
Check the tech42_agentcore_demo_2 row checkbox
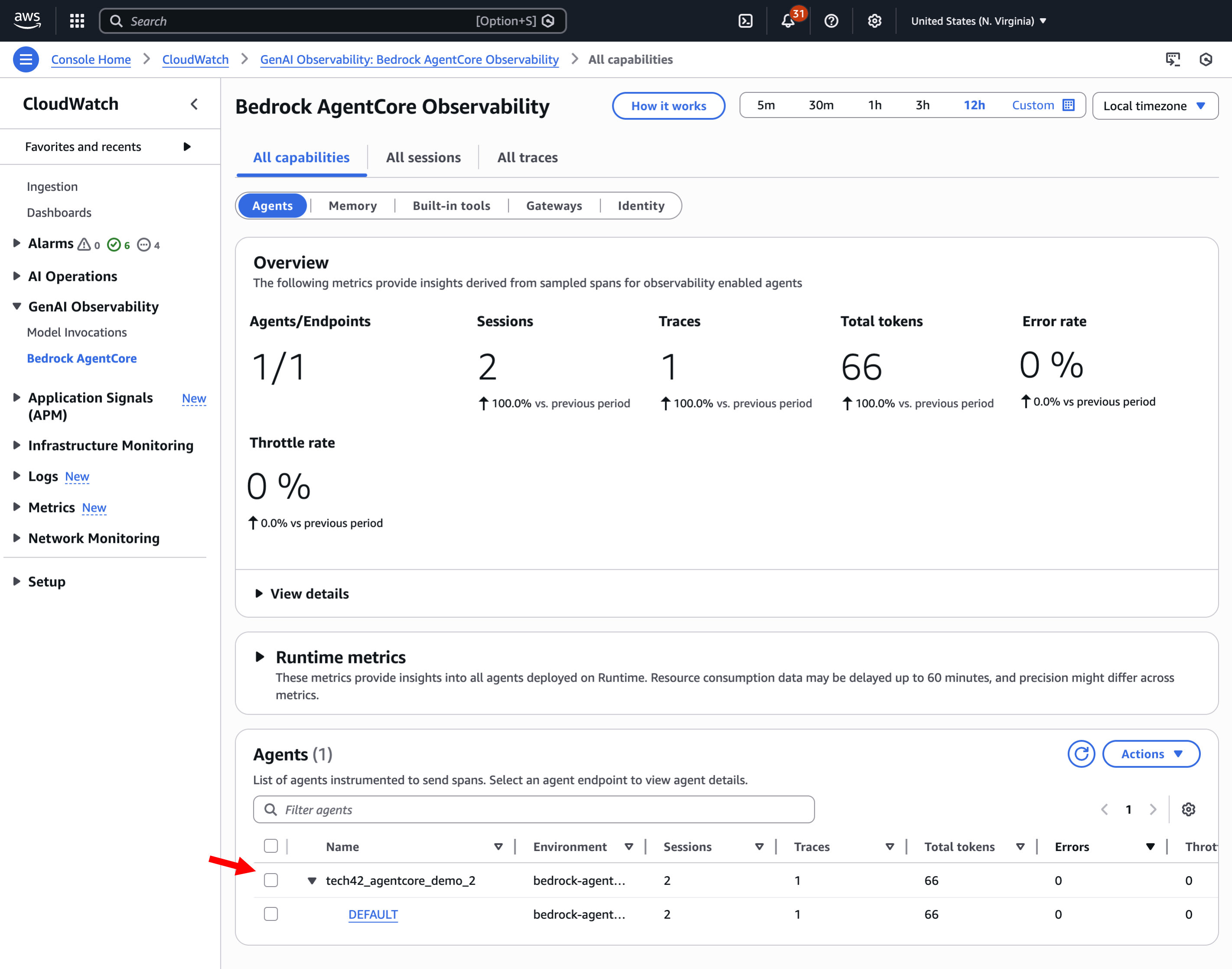271,880
